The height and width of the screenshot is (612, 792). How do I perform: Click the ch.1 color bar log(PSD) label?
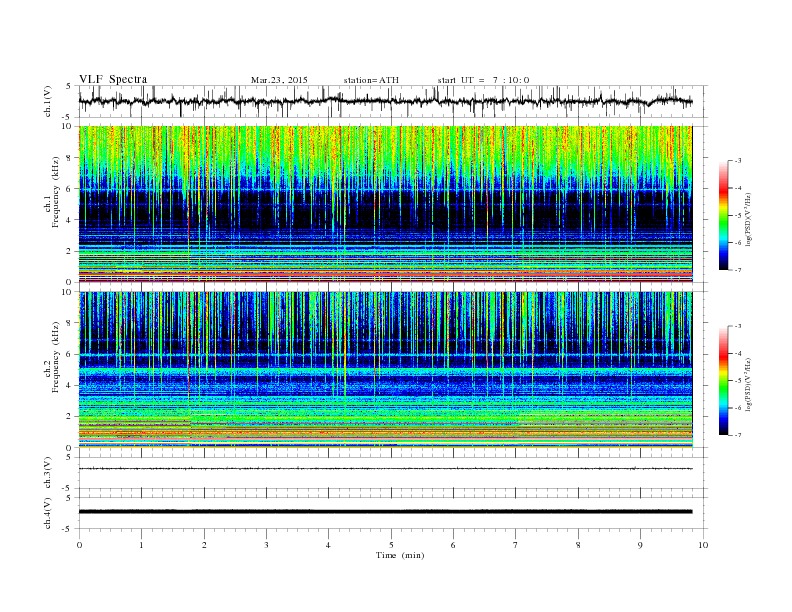tap(750, 220)
